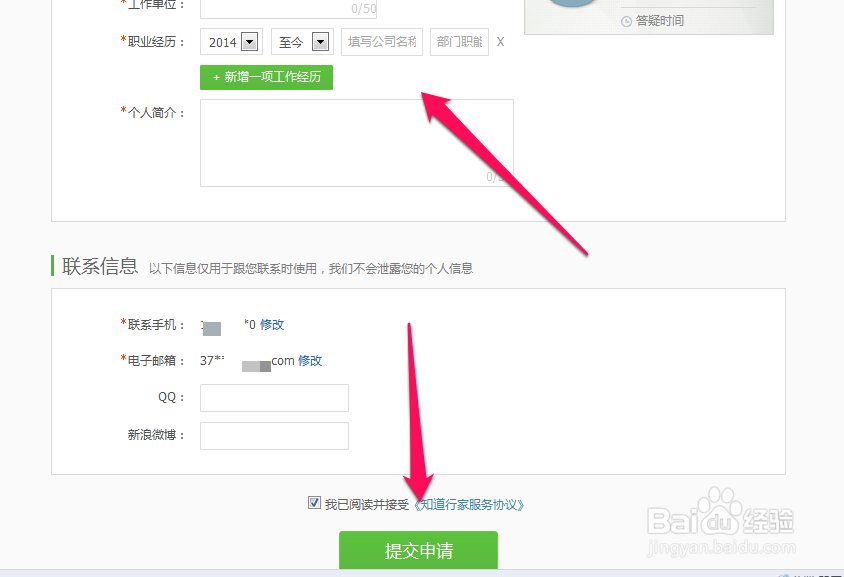Click the 填写公司名称 input box
Viewport: 844px width, 577px height.
(x=381, y=42)
